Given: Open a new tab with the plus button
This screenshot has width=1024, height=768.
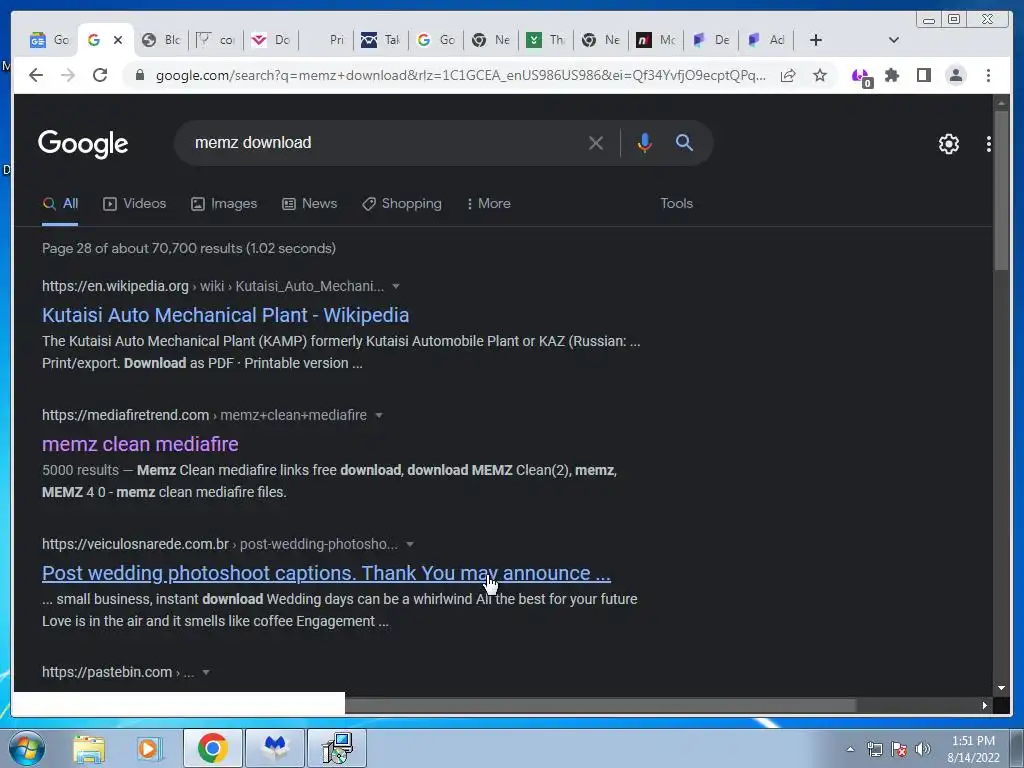Looking at the screenshot, I should pyautogui.click(x=816, y=40).
